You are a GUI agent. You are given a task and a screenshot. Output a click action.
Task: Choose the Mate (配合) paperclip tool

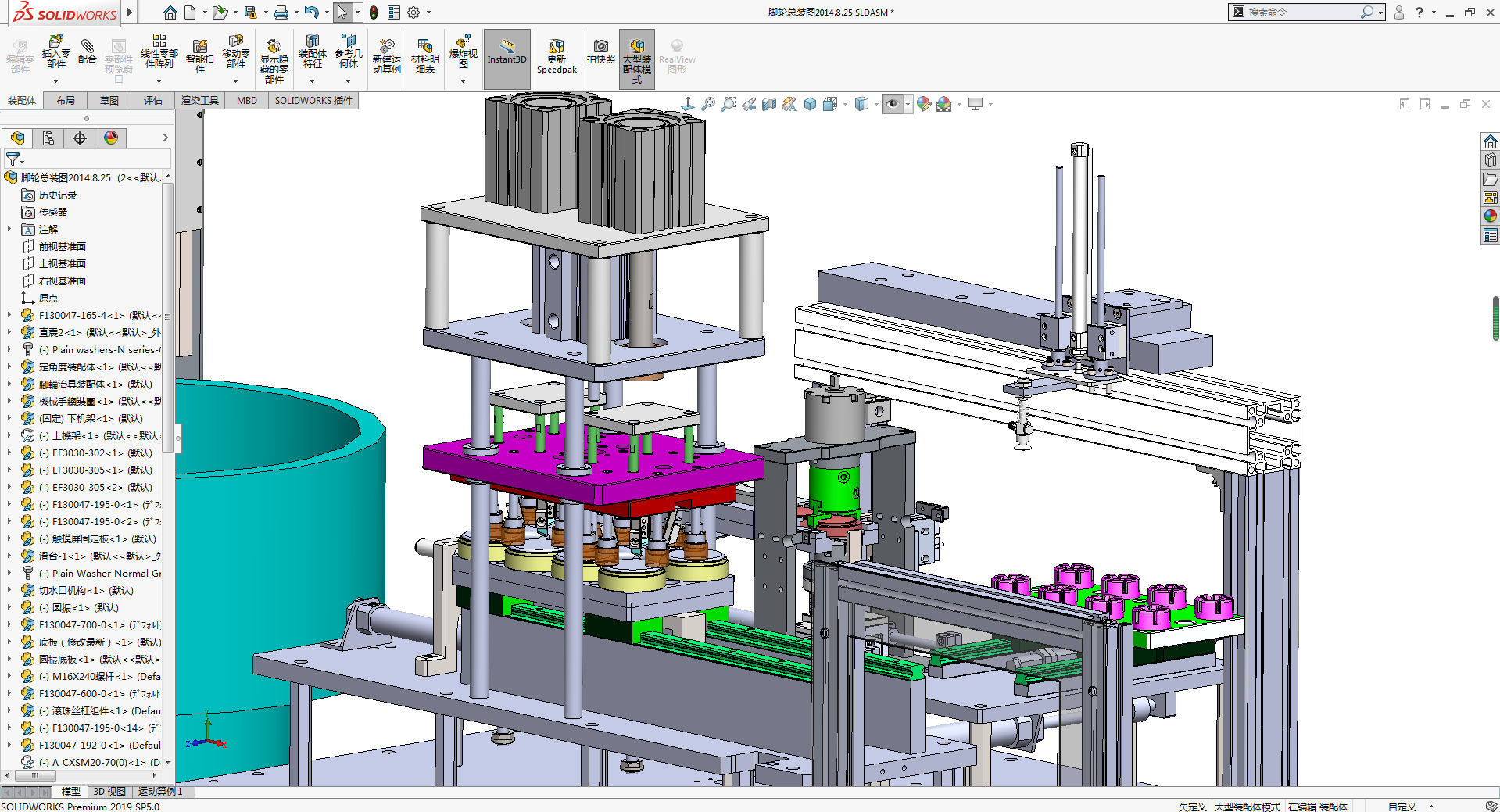[88, 52]
